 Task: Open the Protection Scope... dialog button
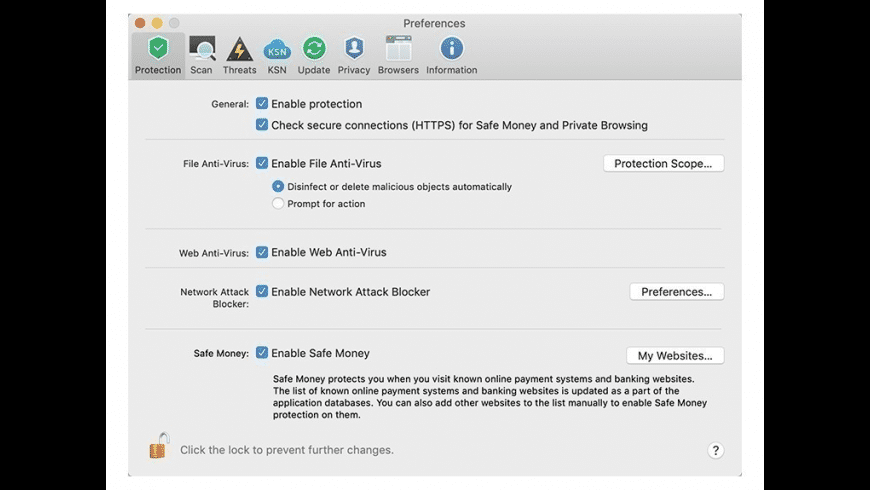tap(663, 163)
